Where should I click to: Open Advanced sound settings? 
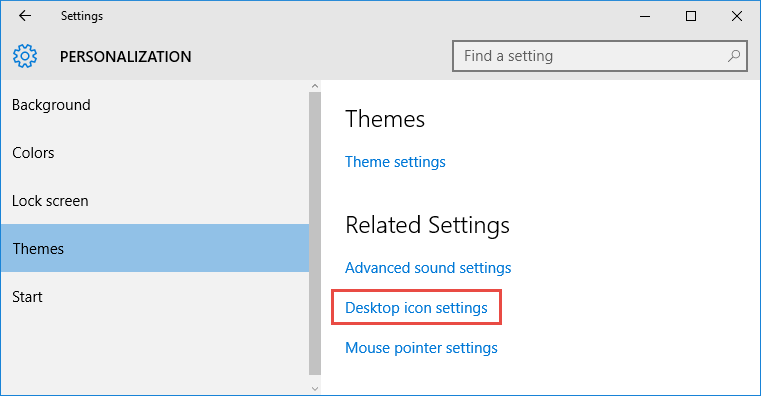tap(428, 268)
